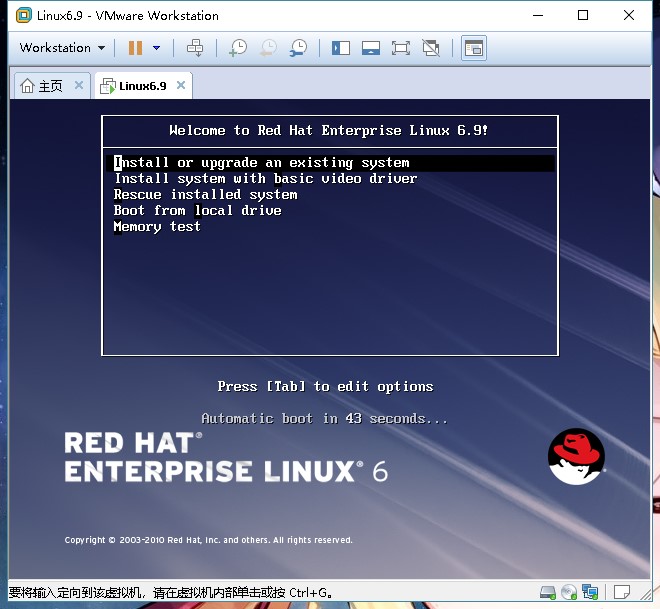
Task: Send Ctrl+Alt+Del to the virtual machine
Action: 195,48
